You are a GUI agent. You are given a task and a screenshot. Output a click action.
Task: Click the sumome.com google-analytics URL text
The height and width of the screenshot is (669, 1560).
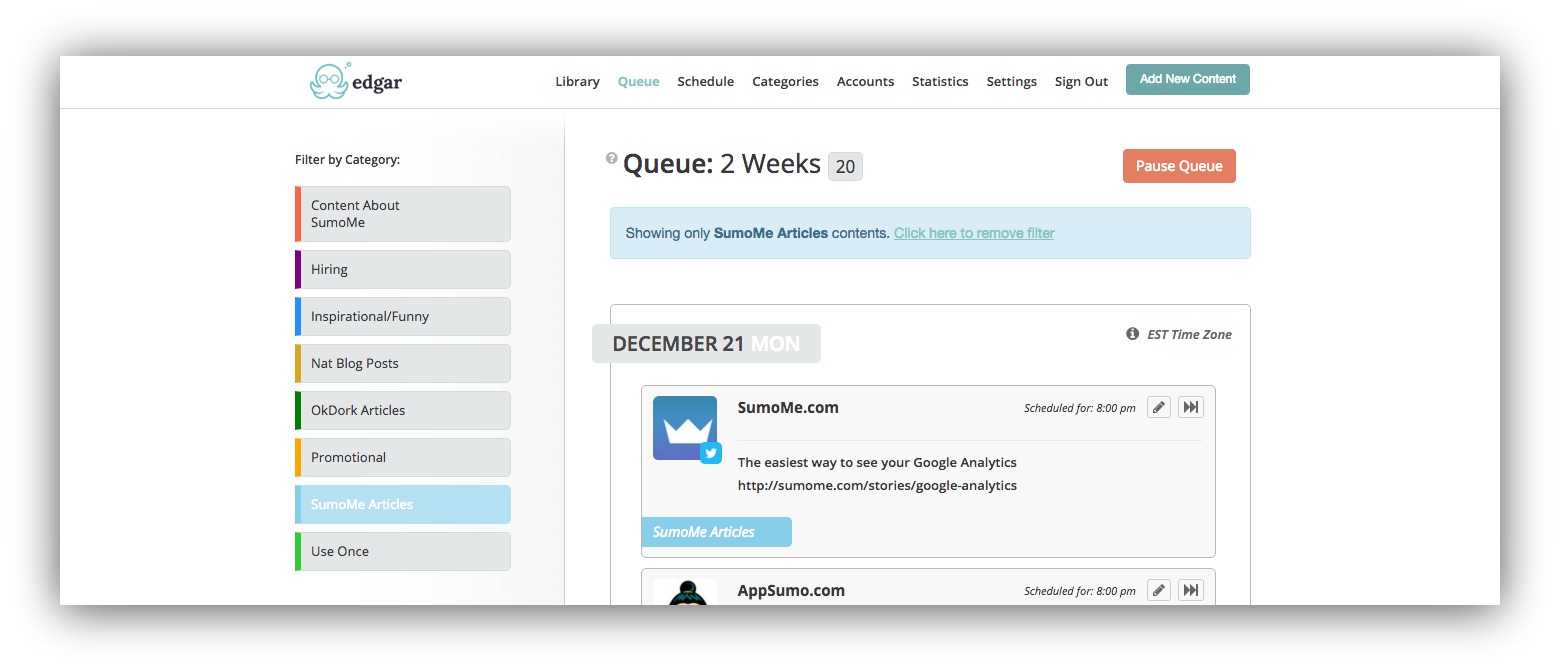[x=877, y=485]
